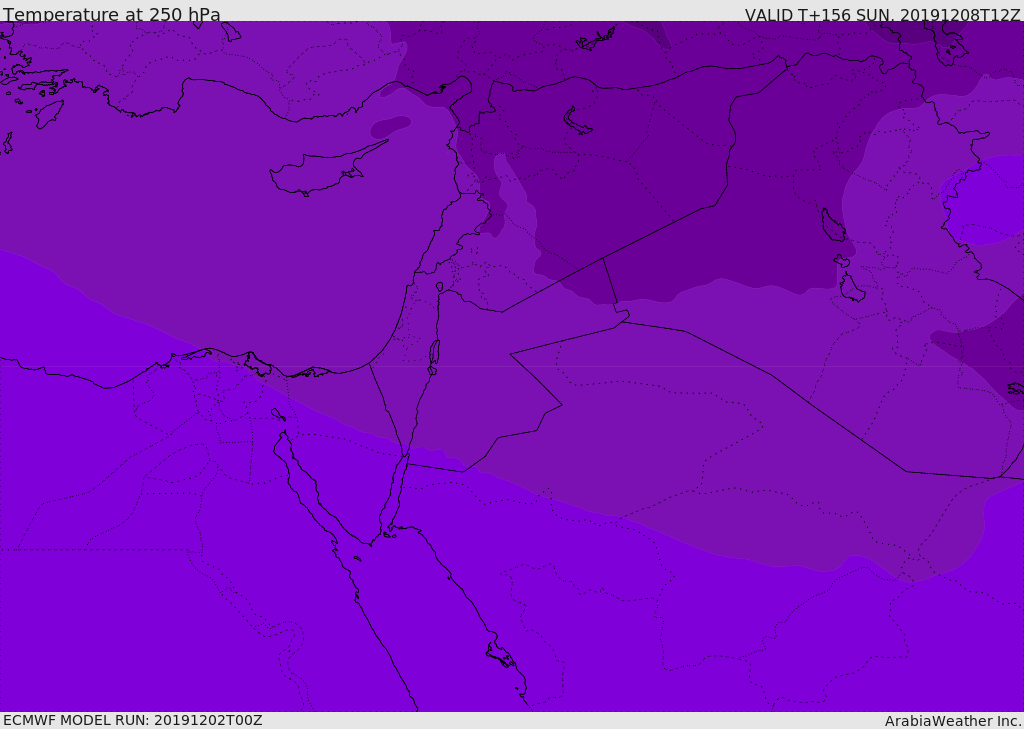1024x729 pixels.
Task: Click the 'ArabiaWeather Inc' credit text
Action: point(952,721)
